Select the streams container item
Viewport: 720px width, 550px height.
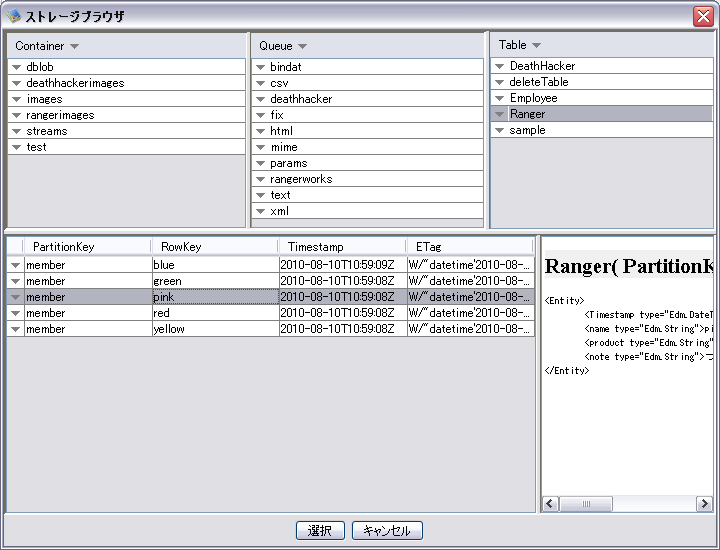(47, 131)
